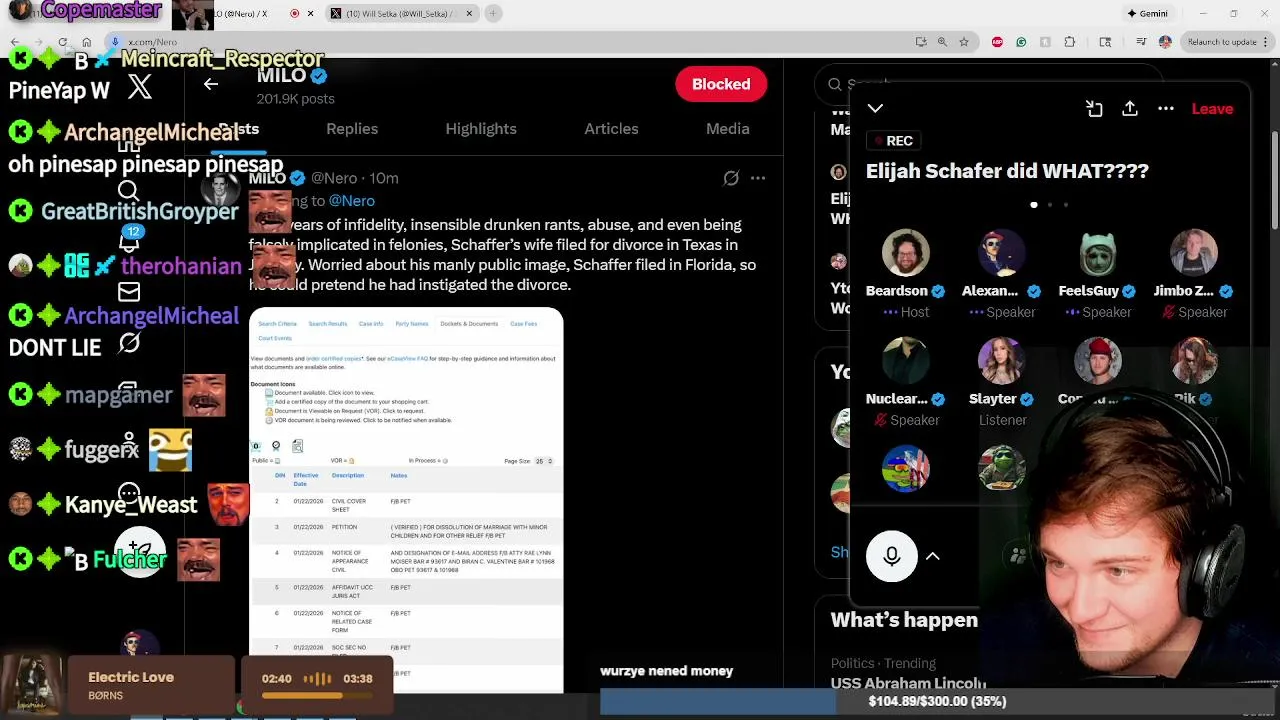Open Space three-dot more options
The width and height of the screenshot is (1280, 720).
click(x=1166, y=108)
